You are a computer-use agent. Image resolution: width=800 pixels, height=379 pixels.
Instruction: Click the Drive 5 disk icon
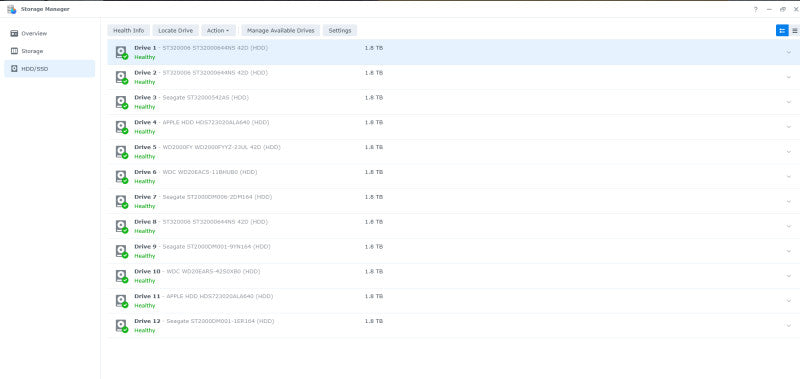tap(121, 152)
